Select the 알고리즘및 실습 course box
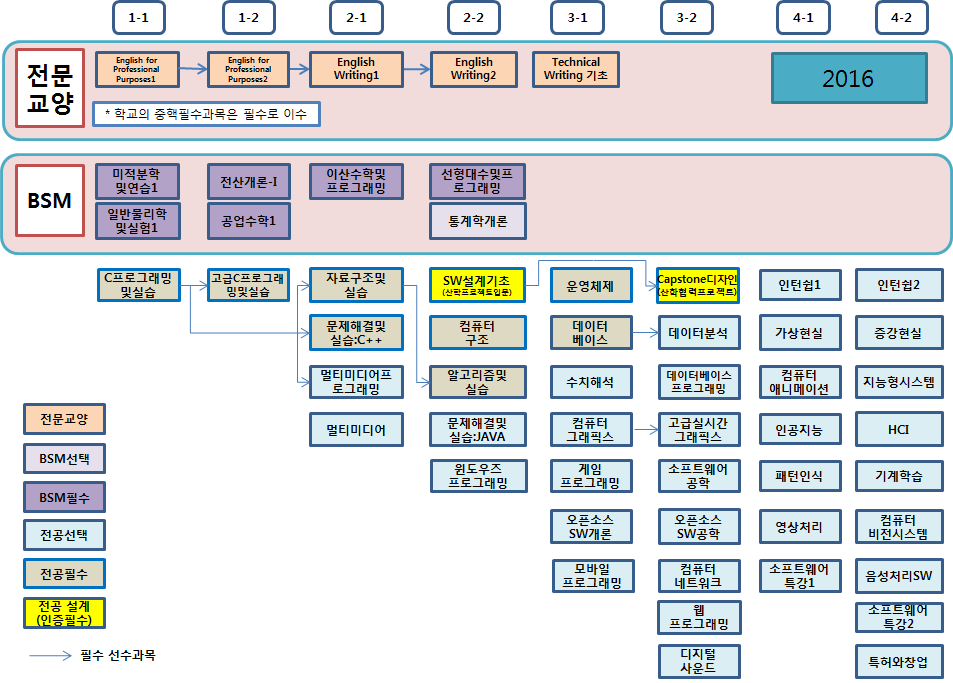The height and width of the screenshot is (683, 953). (477, 381)
